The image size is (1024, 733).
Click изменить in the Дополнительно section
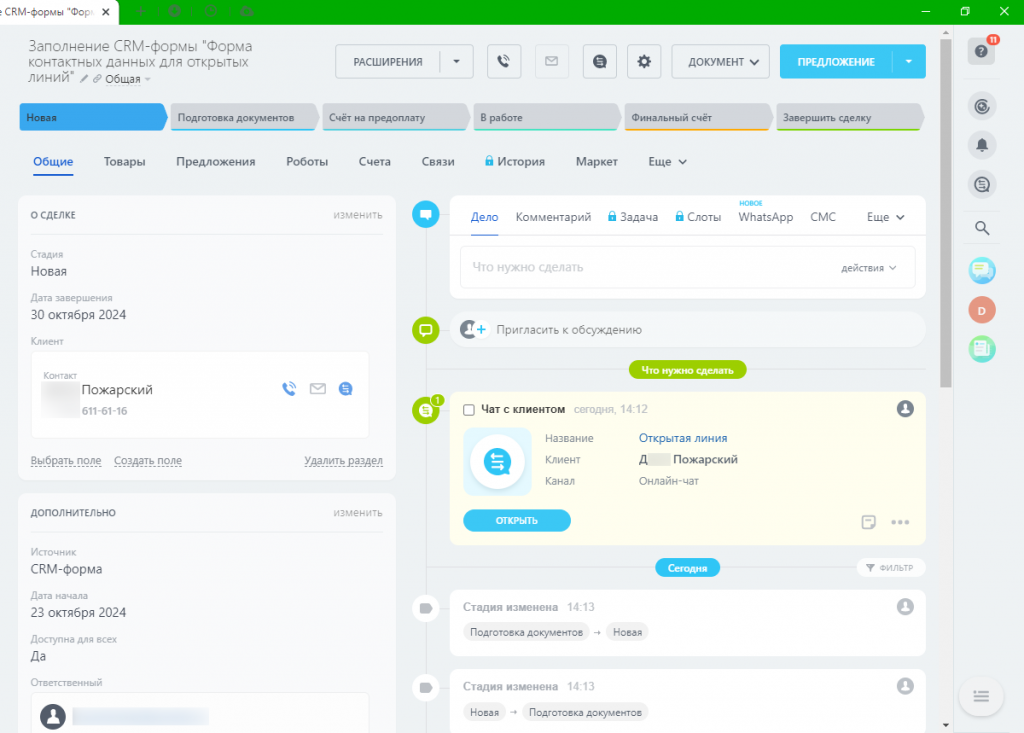pos(358,513)
